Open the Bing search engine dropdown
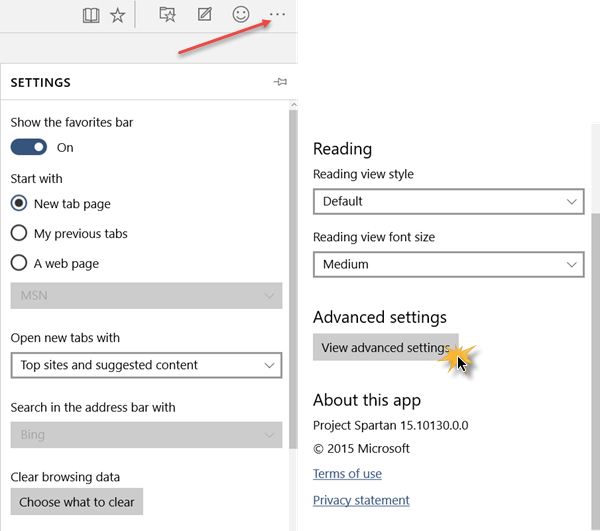600x531 pixels. coord(146,435)
